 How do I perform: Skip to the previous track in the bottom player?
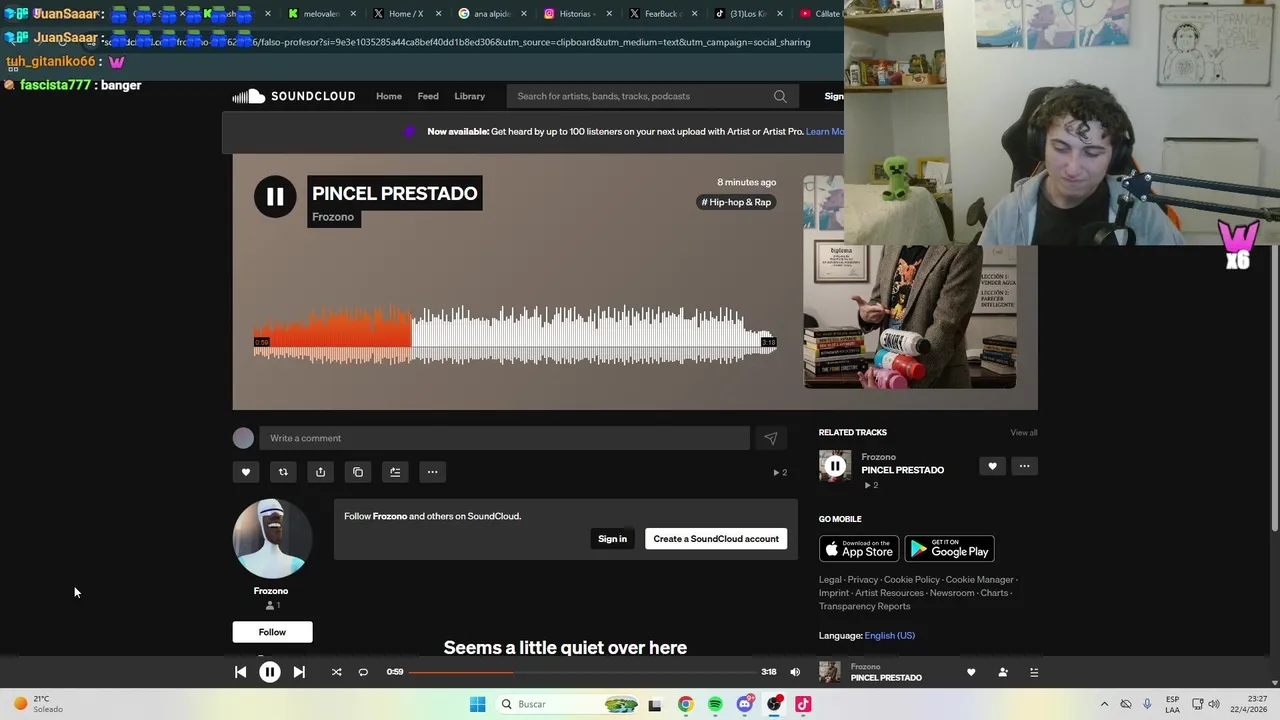(x=240, y=672)
